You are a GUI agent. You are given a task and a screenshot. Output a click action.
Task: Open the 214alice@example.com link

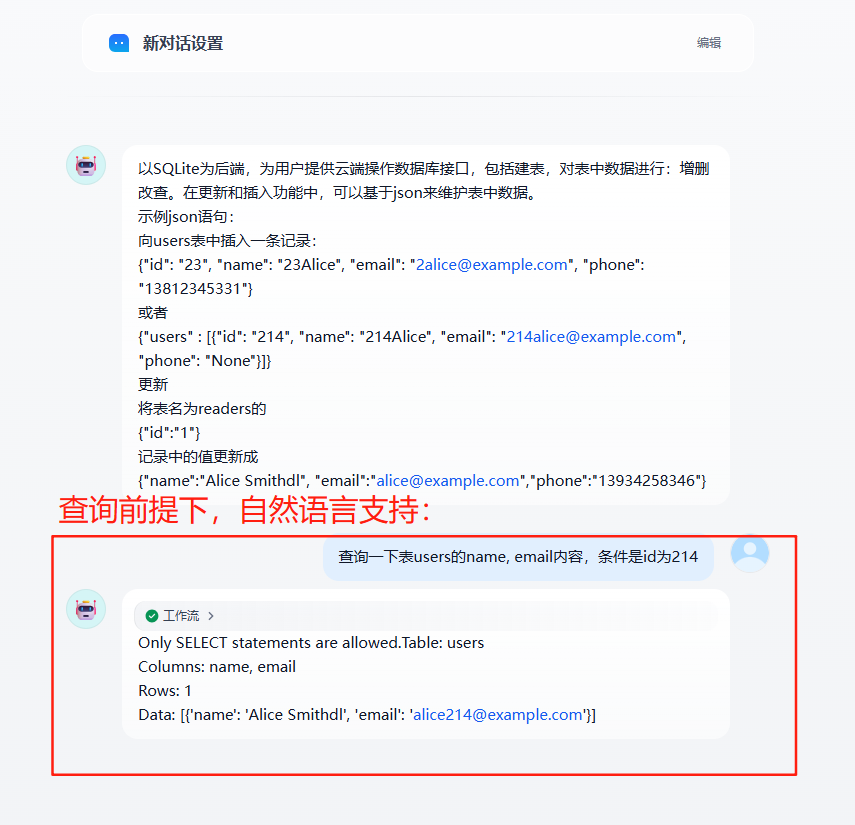[591, 337]
